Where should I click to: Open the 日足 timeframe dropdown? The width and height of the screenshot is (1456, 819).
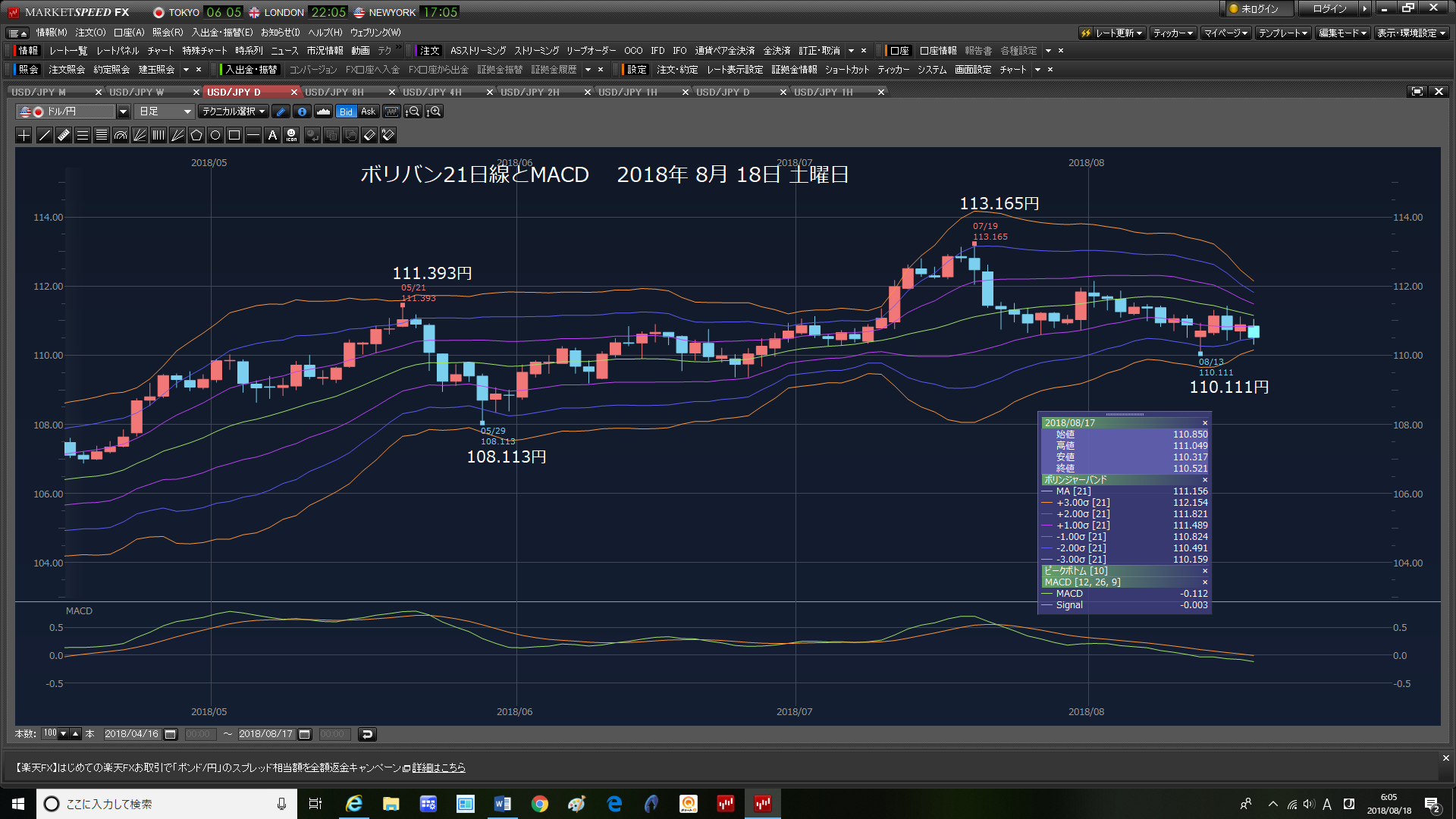pyautogui.click(x=165, y=111)
